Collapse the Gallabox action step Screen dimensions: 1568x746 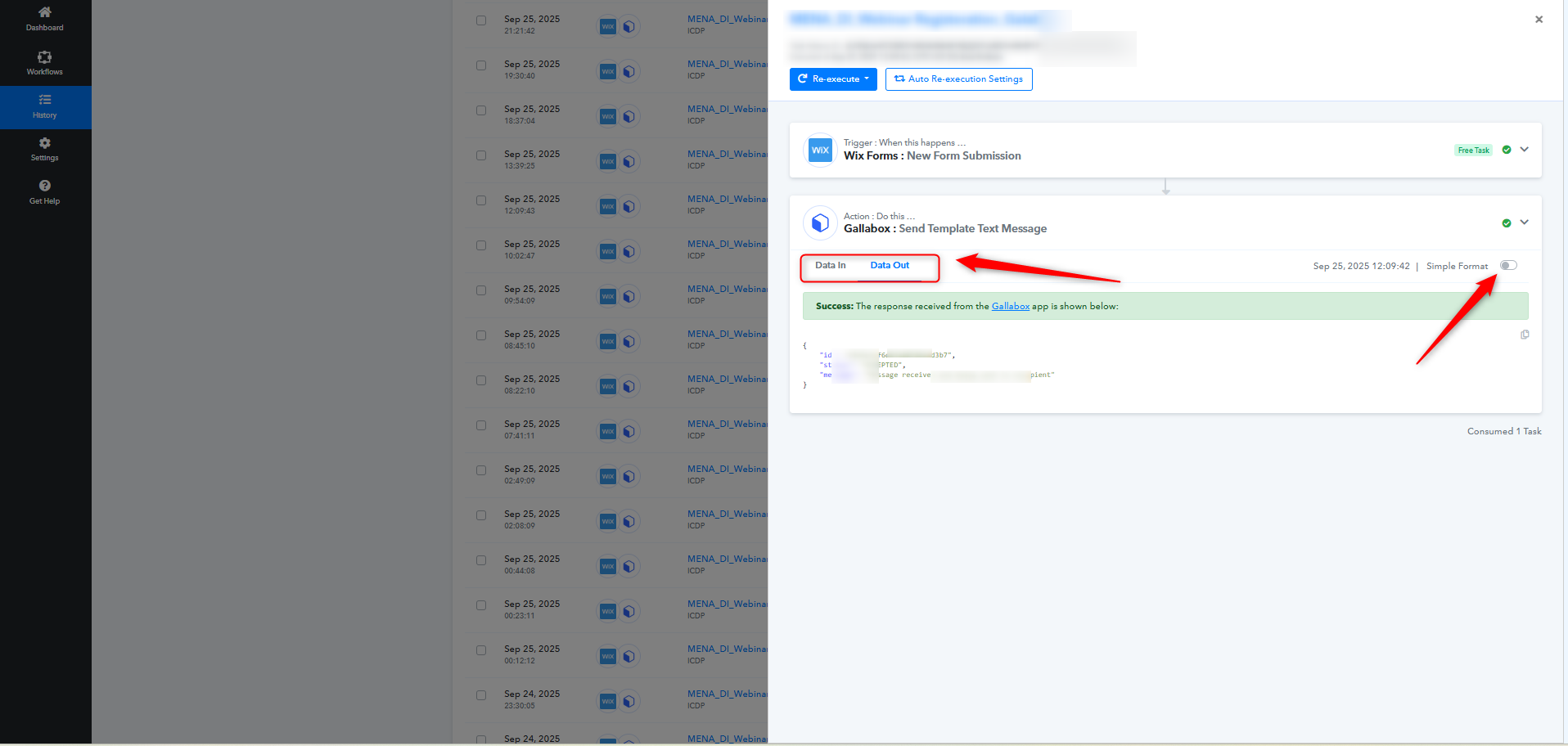pos(1524,222)
